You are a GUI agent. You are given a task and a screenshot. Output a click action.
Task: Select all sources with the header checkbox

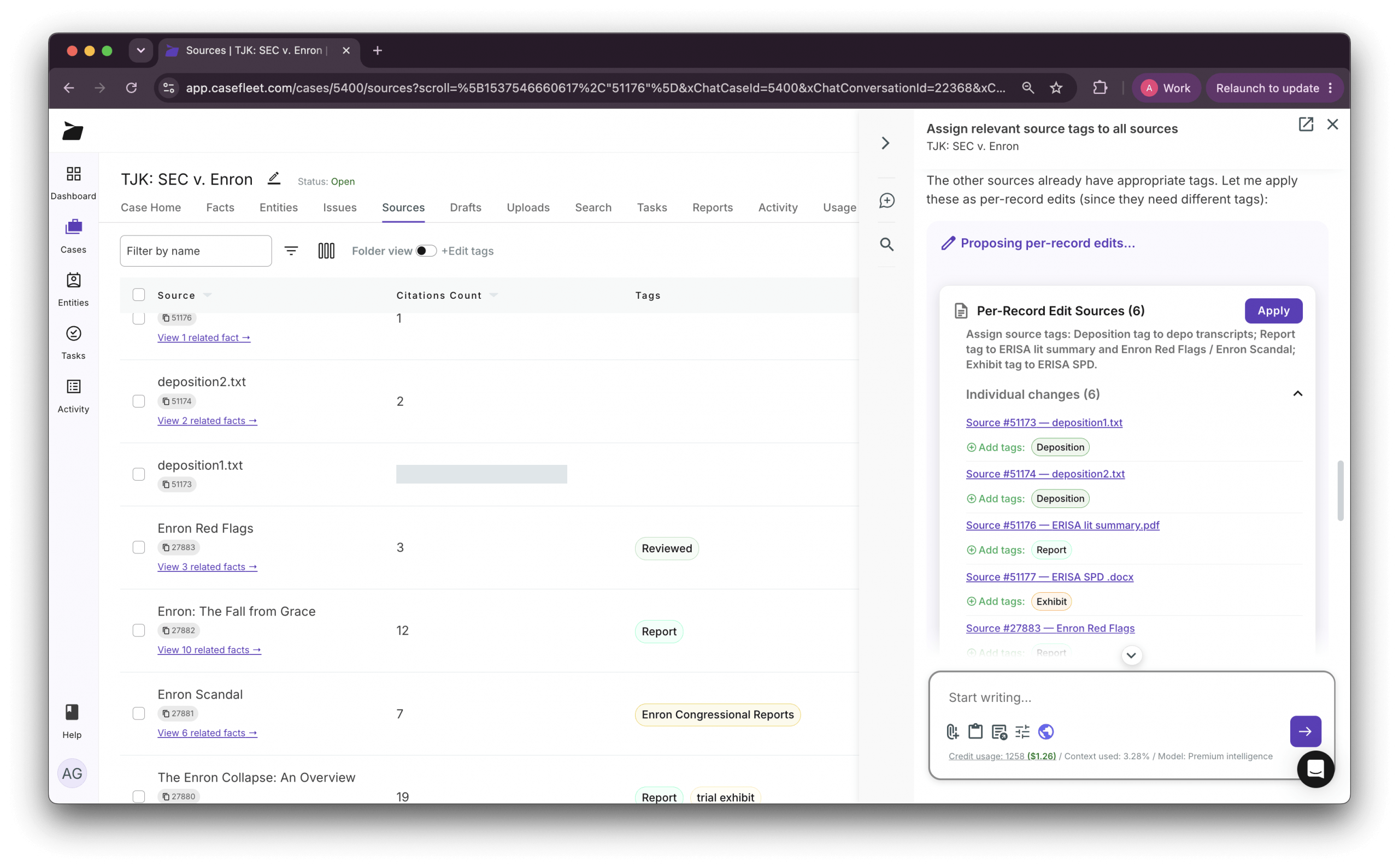click(x=138, y=294)
